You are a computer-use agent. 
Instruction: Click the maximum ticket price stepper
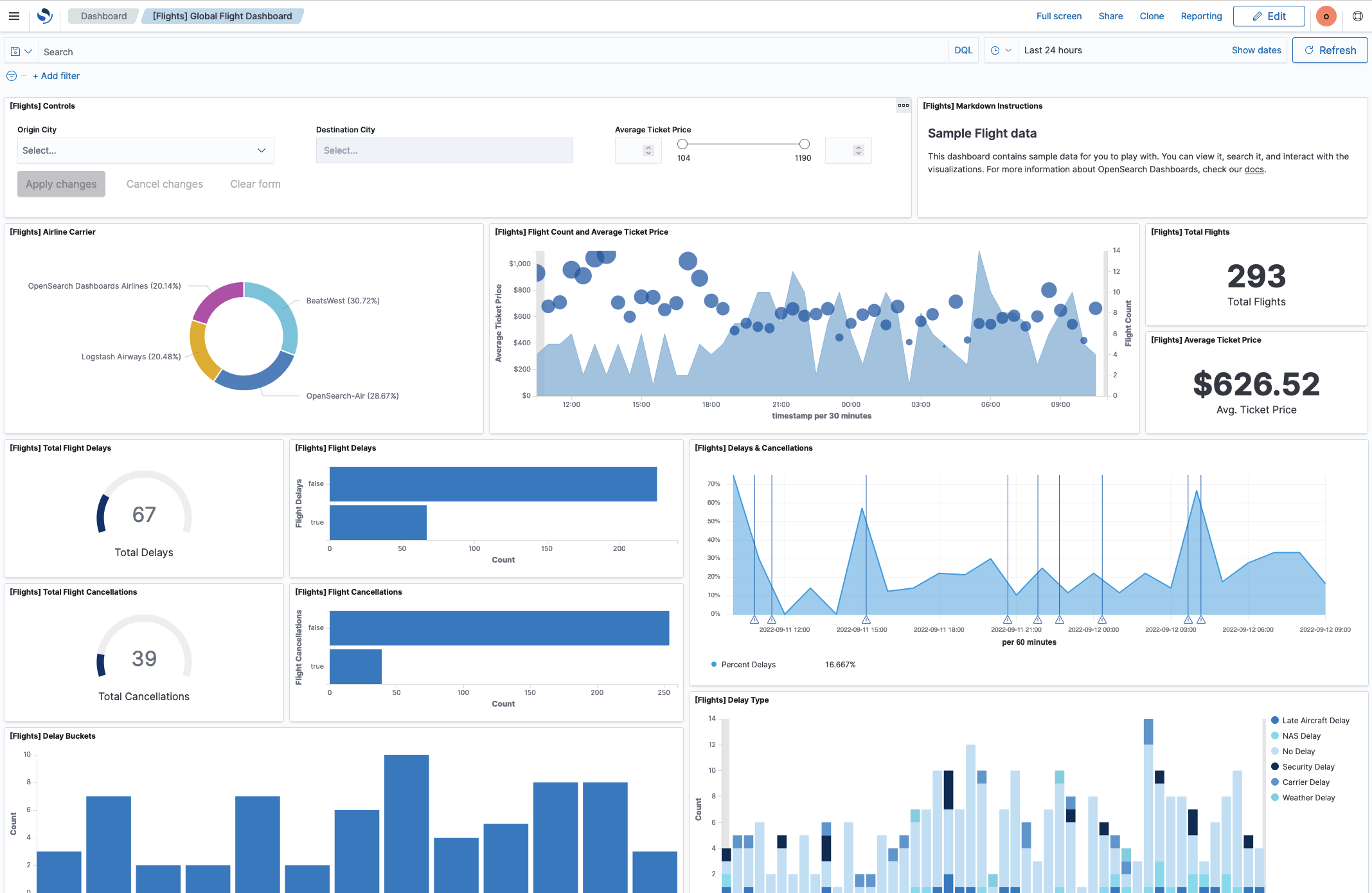pyautogui.click(x=858, y=150)
